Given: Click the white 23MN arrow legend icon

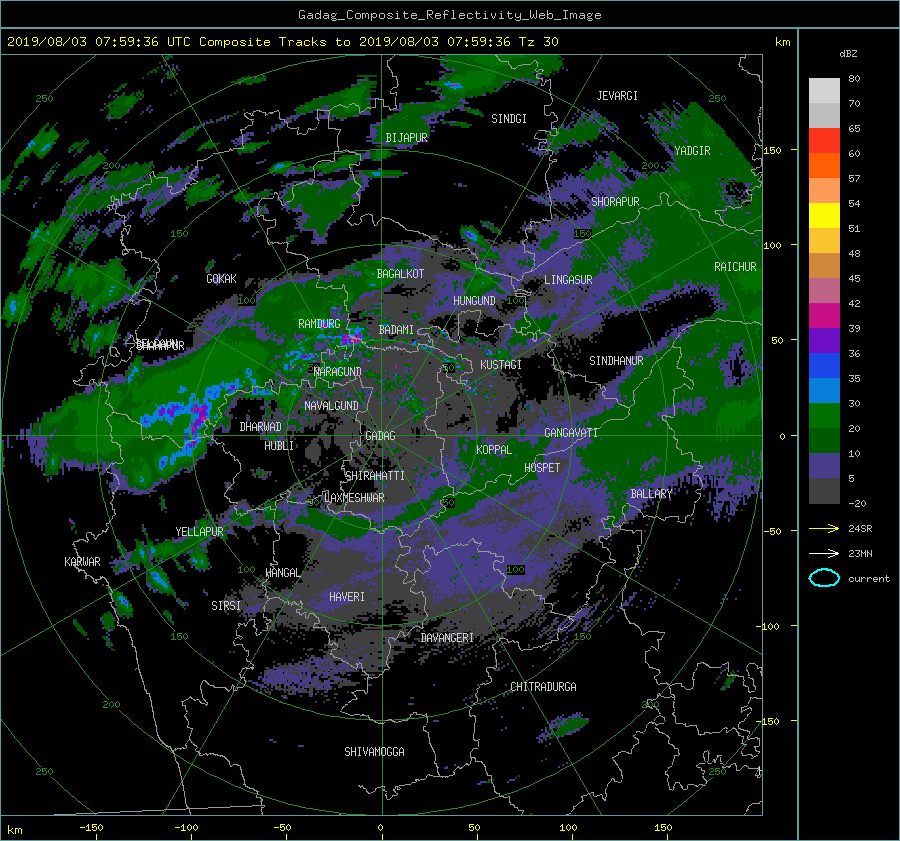Looking at the screenshot, I should (x=824, y=553).
